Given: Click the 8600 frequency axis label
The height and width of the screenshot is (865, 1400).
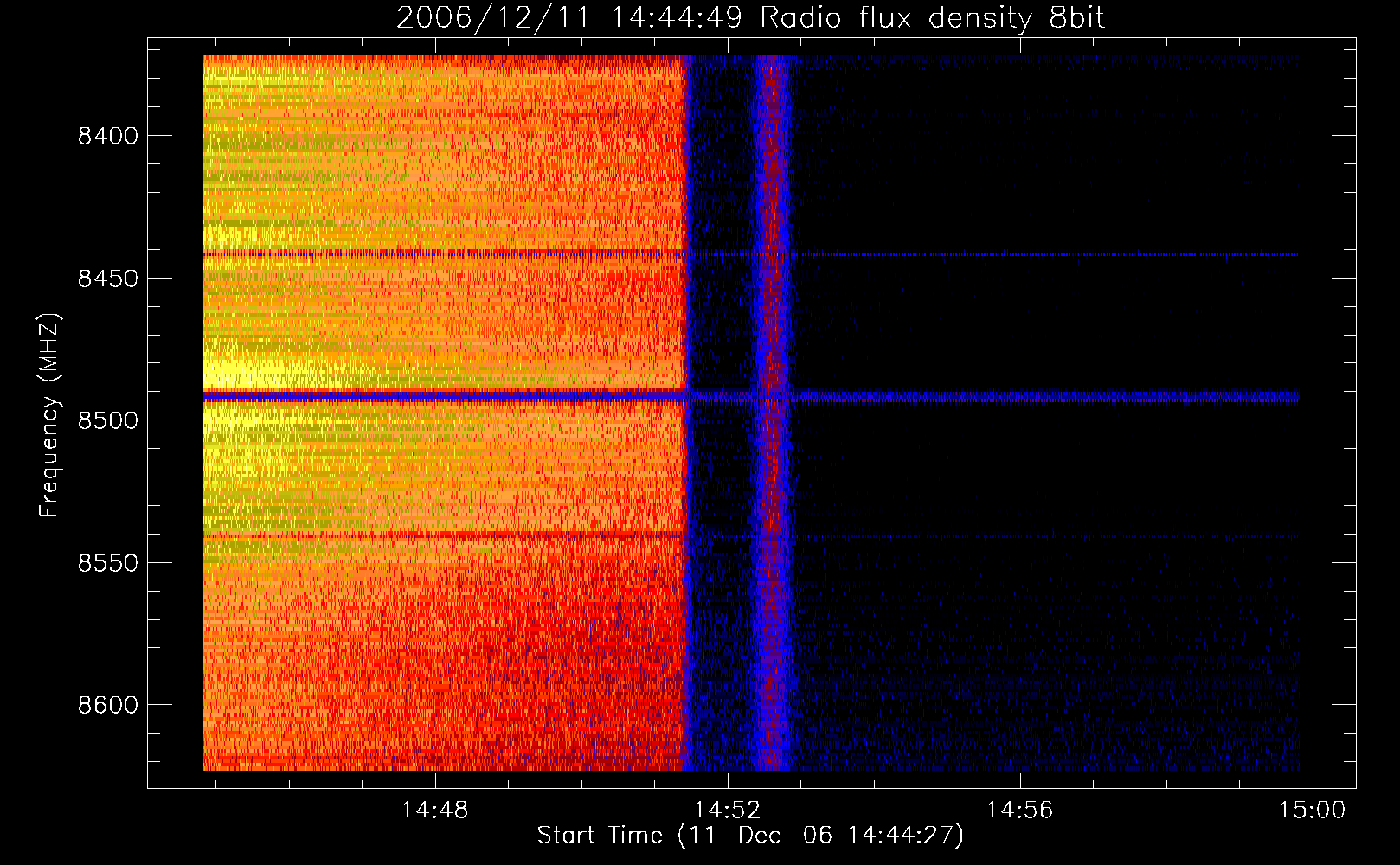Looking at the screenshot, I should click(x=108, y=705).
